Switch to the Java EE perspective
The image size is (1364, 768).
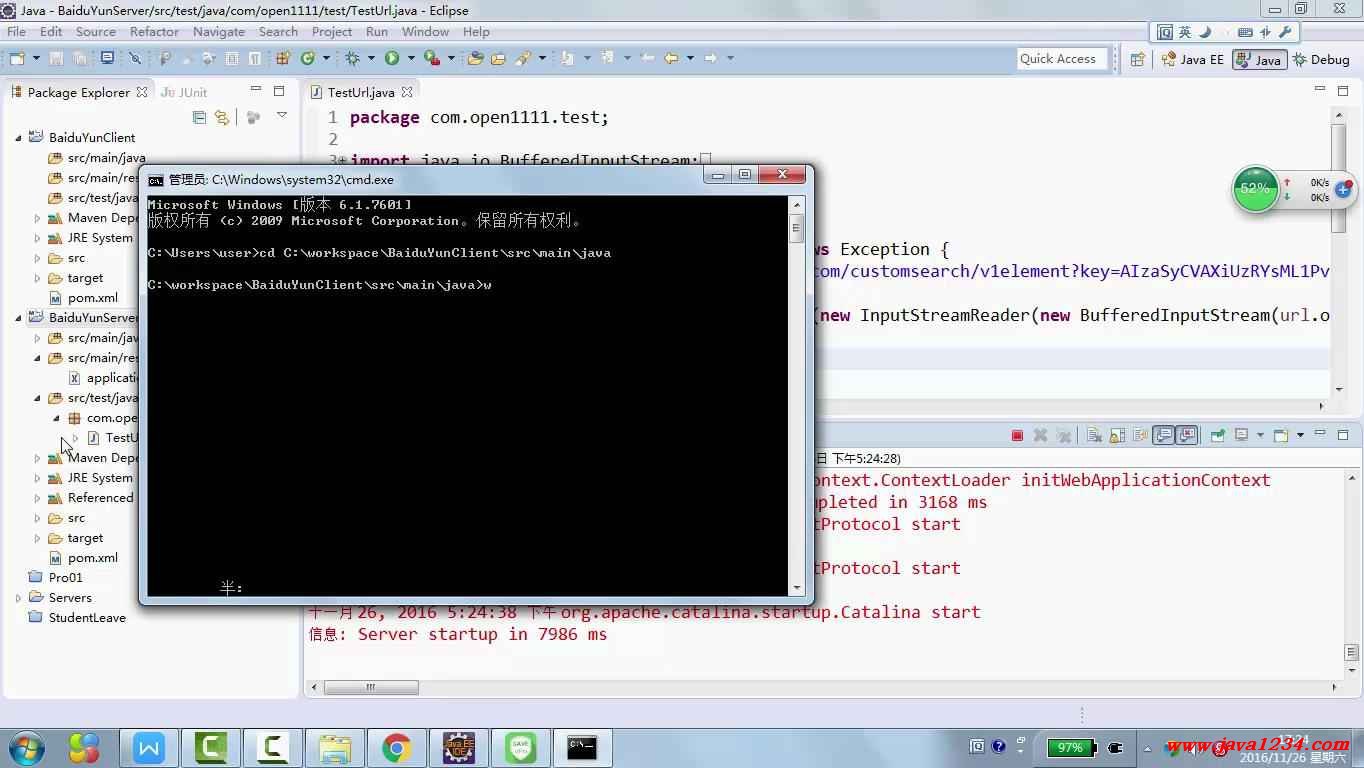(1192, 59)
